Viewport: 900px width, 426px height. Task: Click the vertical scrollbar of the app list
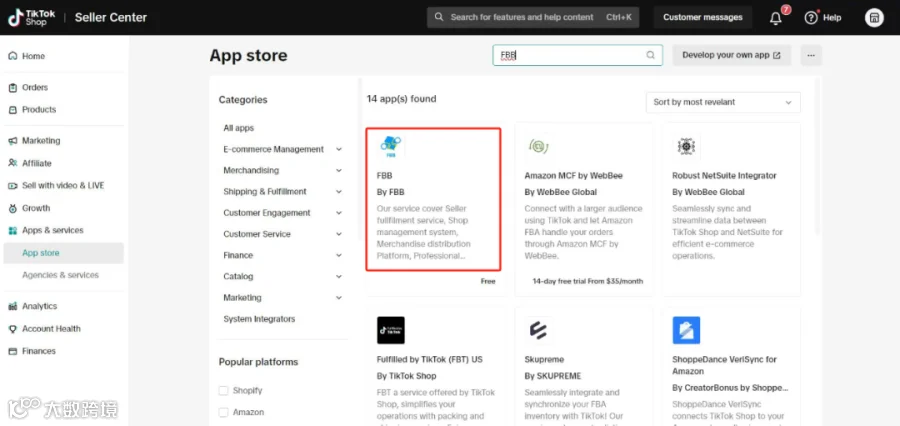[x=818, y=155]
